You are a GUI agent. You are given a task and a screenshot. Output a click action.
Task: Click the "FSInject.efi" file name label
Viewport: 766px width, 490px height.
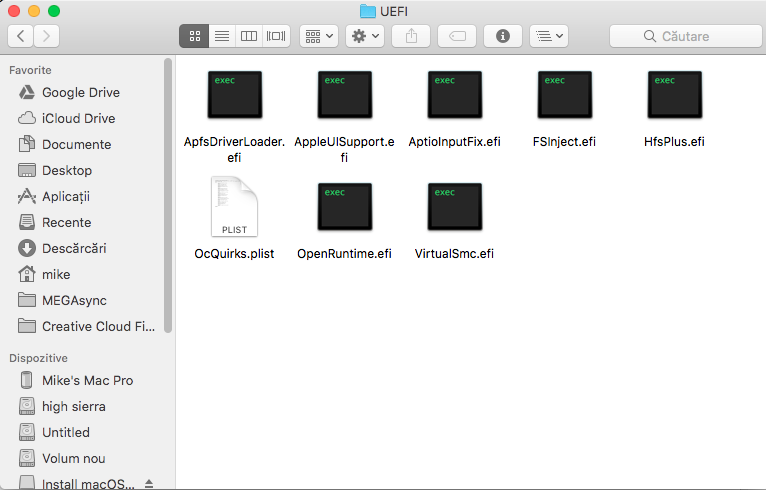pyautogui.click(x=564, y=142)
